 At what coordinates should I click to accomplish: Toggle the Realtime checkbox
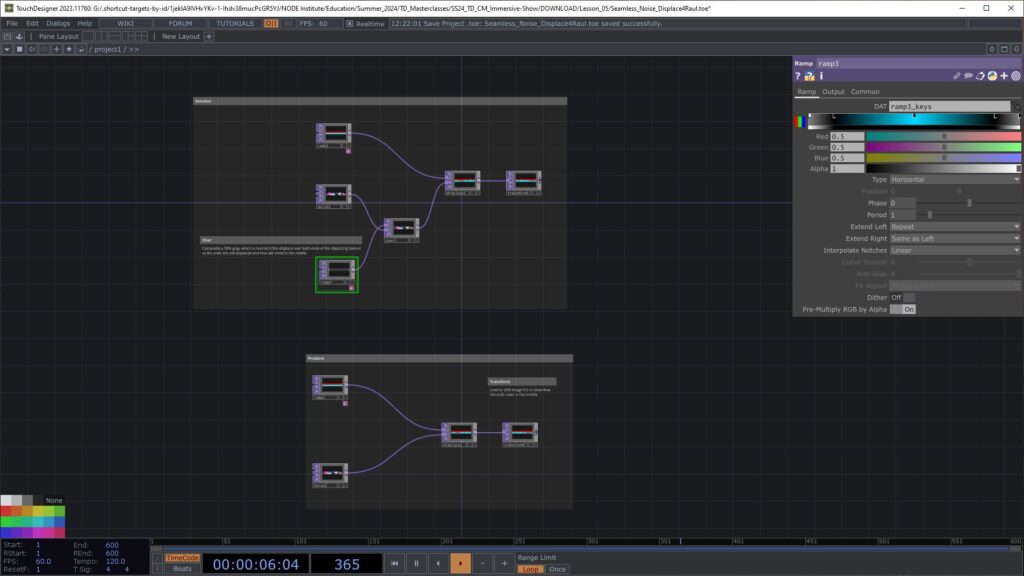[349, 23]
